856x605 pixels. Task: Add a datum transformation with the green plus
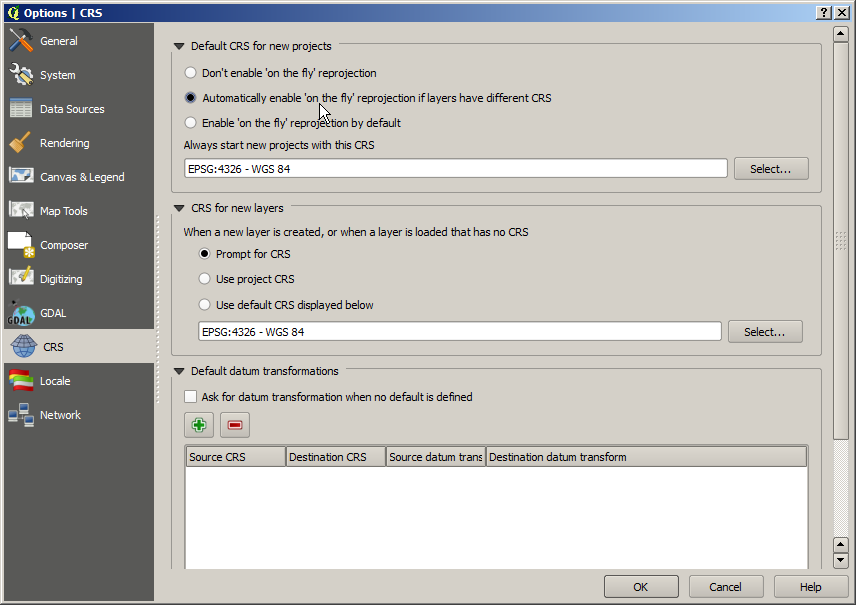(199, 424)
